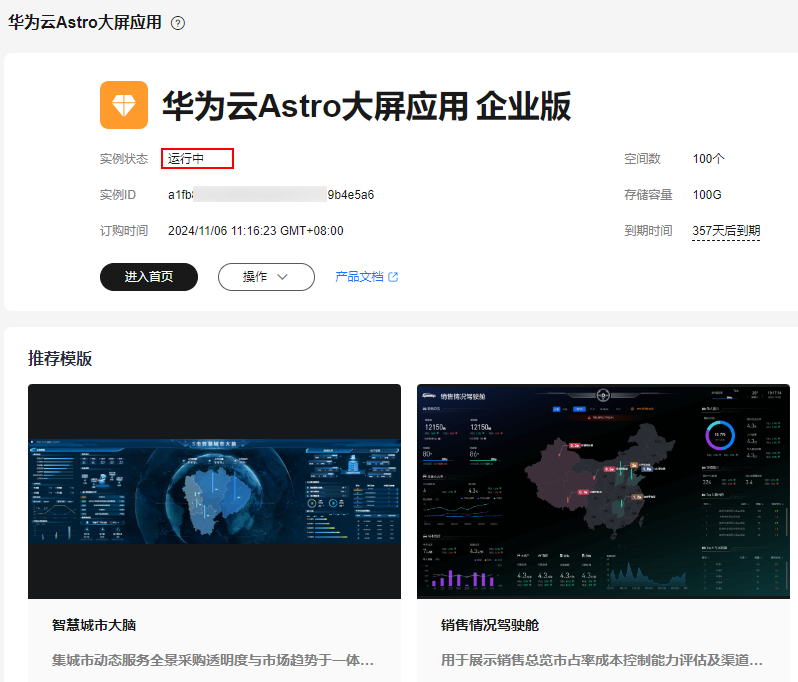
Task: Click the orange diamond product logo
Action: click(124, 105)
